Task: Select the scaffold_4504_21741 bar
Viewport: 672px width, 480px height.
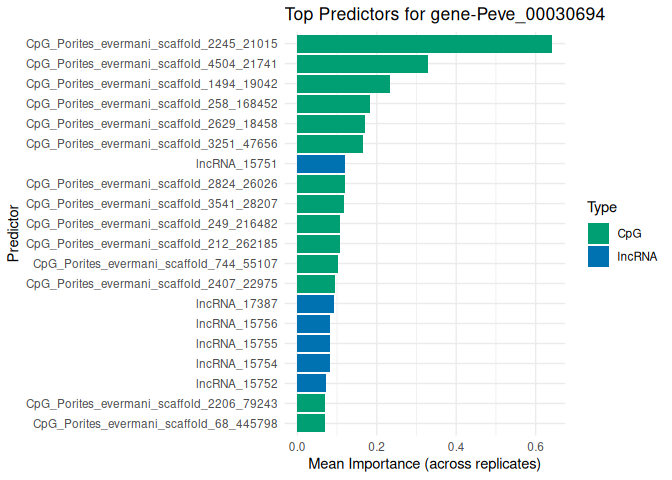Action: [x=362, y=64]
